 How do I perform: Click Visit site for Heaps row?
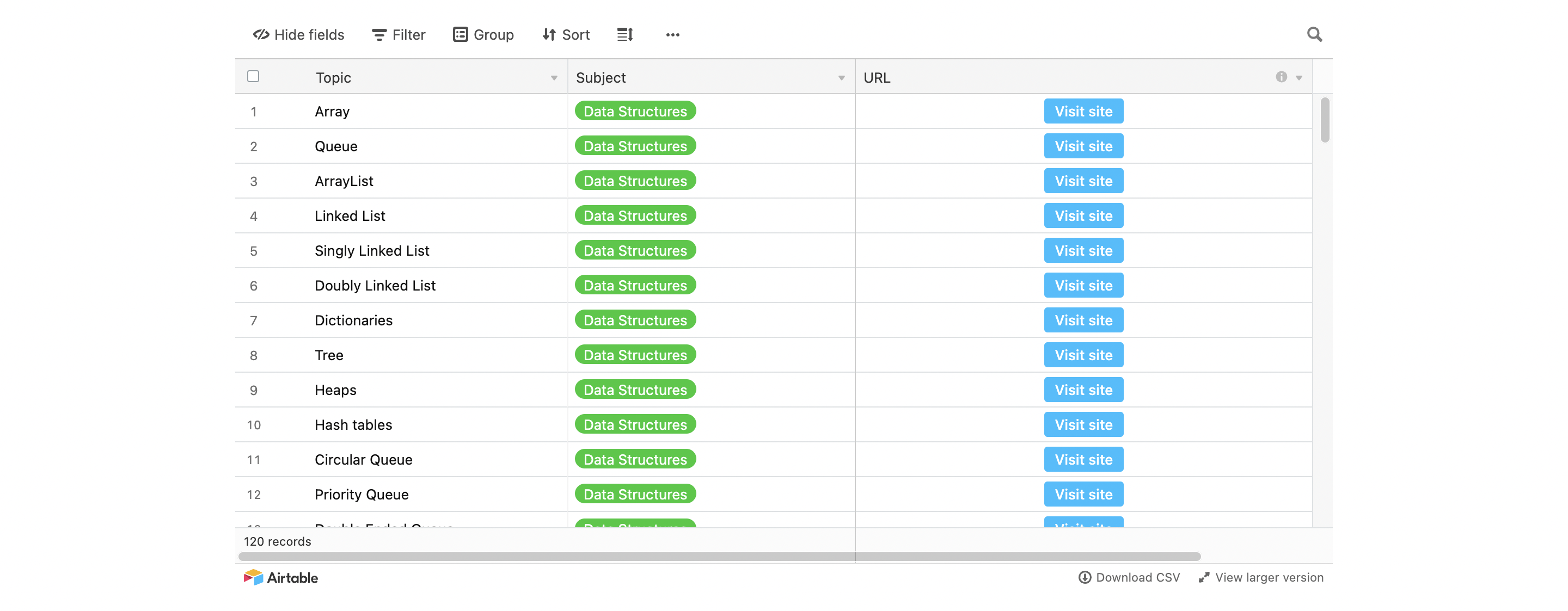point(1083,390)
